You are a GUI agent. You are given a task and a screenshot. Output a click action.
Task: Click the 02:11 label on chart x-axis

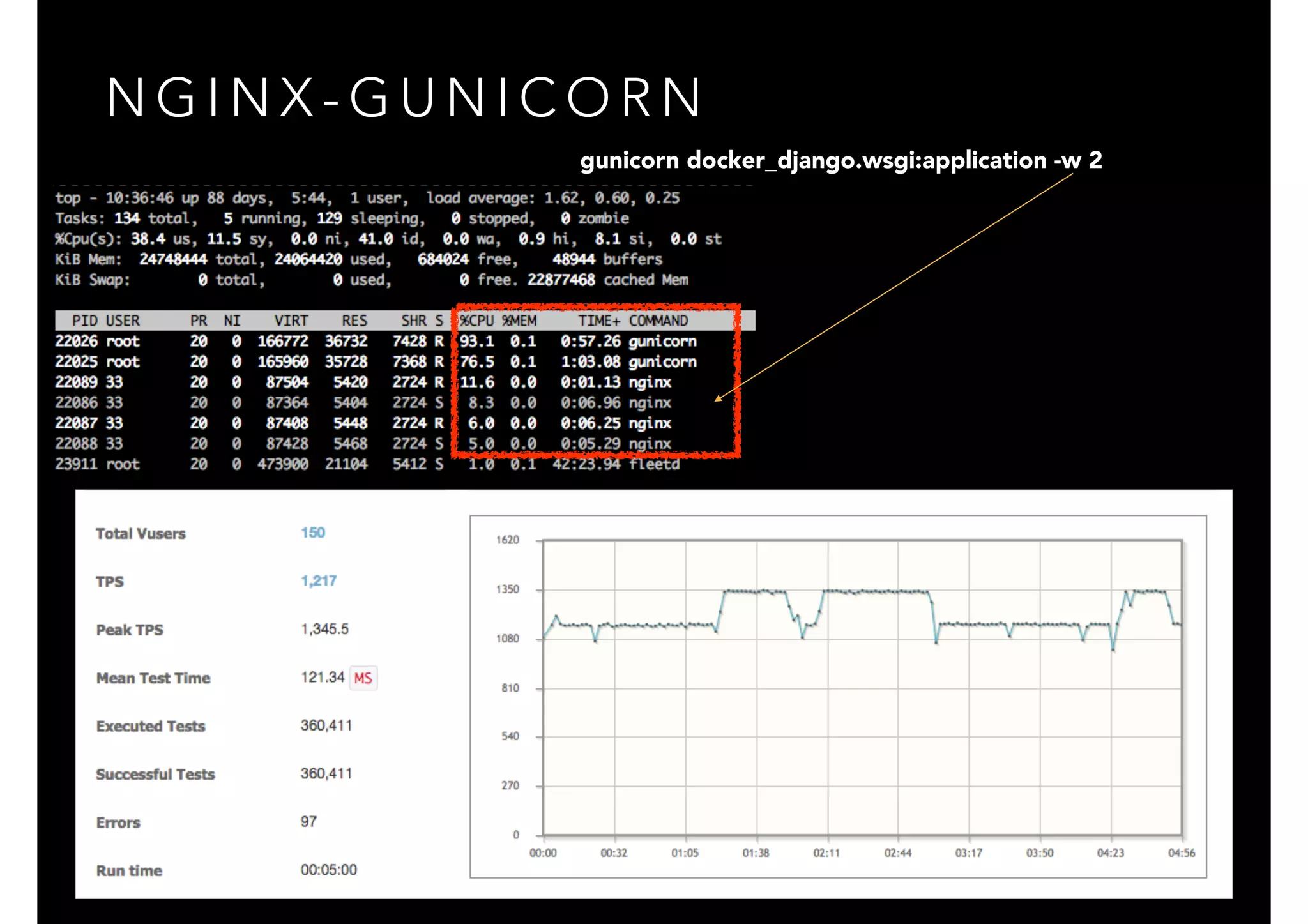click(x=826, y=853)
